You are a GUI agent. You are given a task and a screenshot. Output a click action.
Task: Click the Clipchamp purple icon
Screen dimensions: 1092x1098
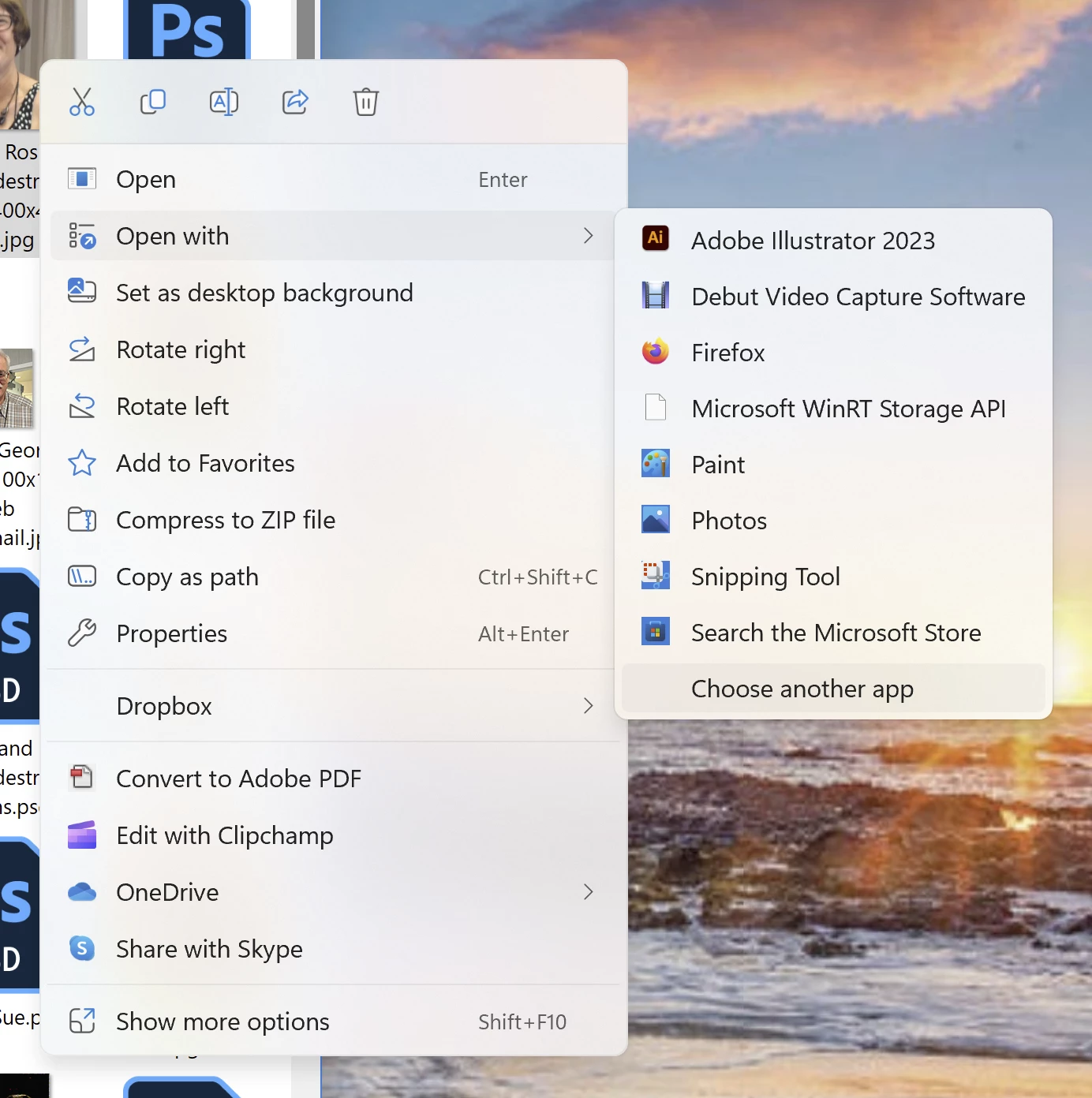pyautogui.click(x=82, y=835)
